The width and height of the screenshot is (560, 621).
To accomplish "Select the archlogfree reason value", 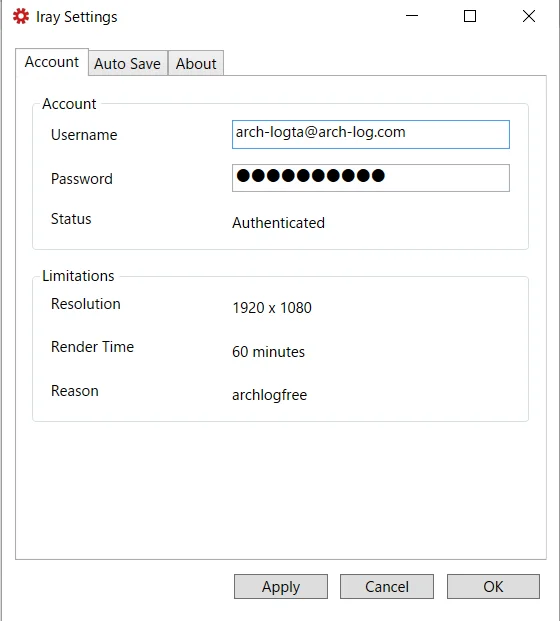I will pos(269,395).
